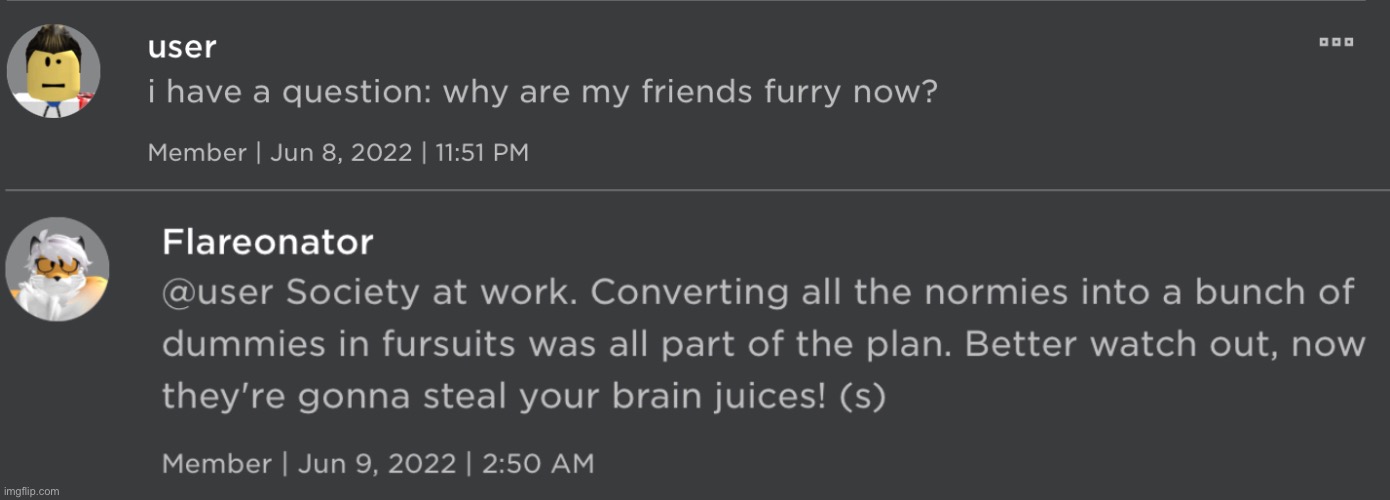Screen dimensions: 1390x500
Task: Click the Member label under user's post
Action: (196, 153)
